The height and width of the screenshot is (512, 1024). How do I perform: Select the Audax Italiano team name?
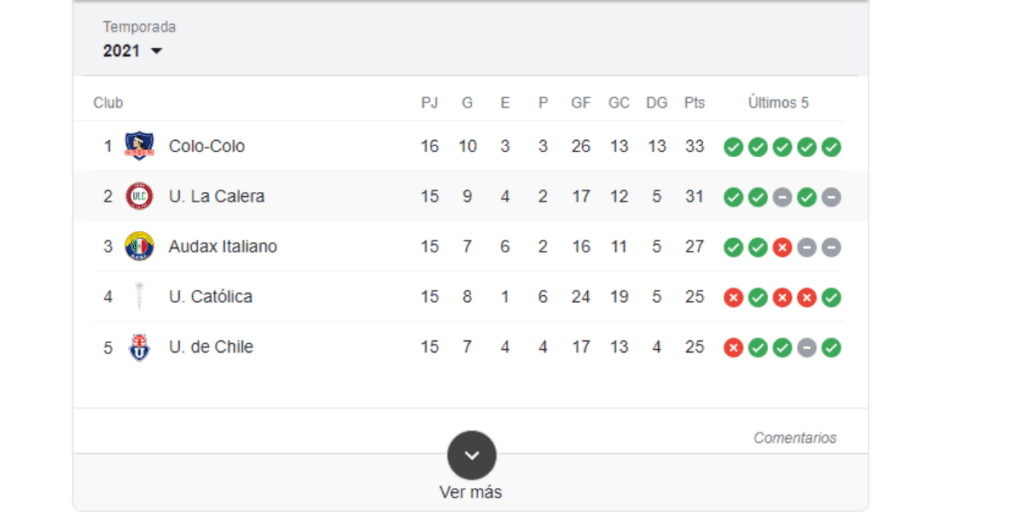click(x=223, y=246)
